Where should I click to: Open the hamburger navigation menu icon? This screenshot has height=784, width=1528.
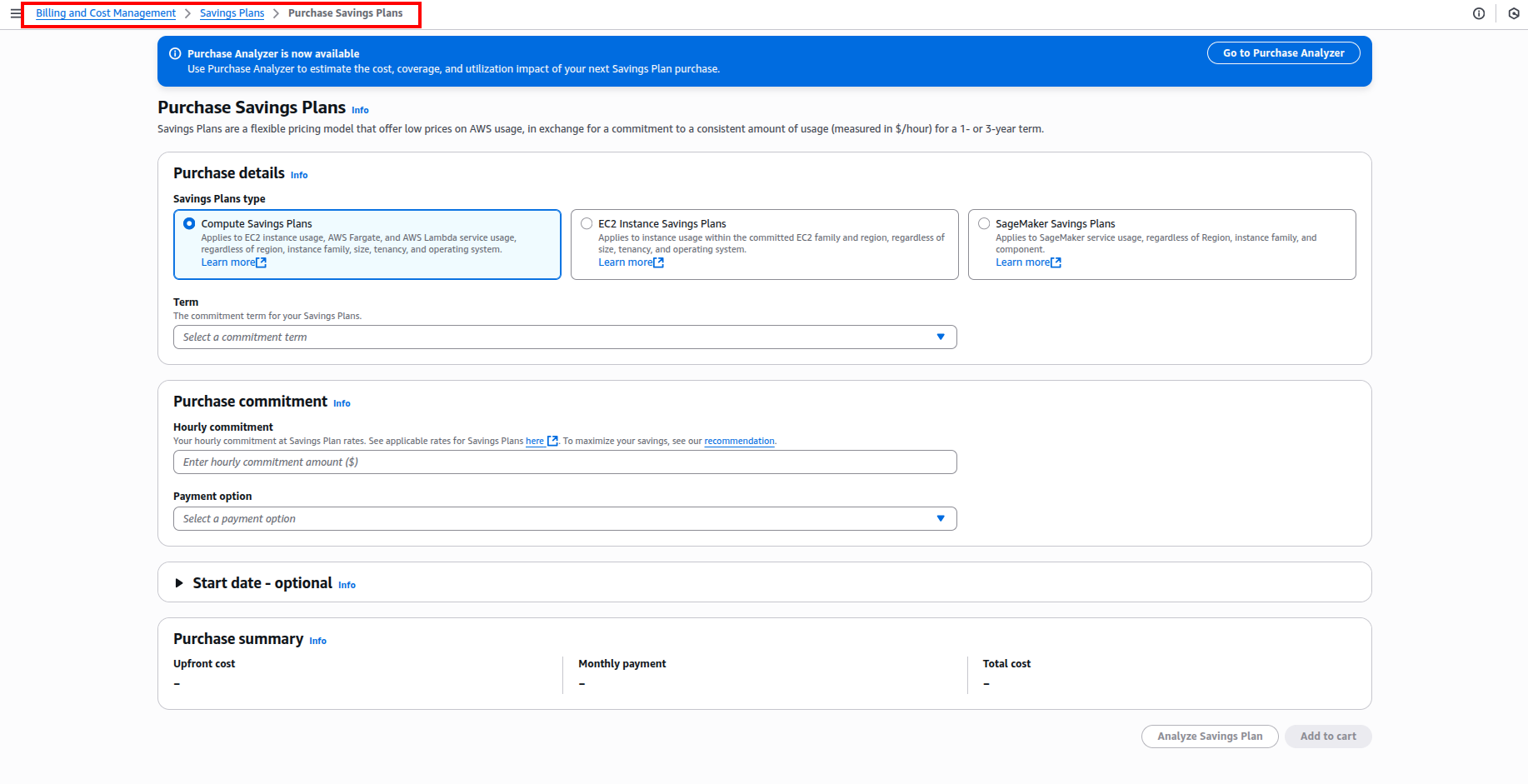point(15,13)
